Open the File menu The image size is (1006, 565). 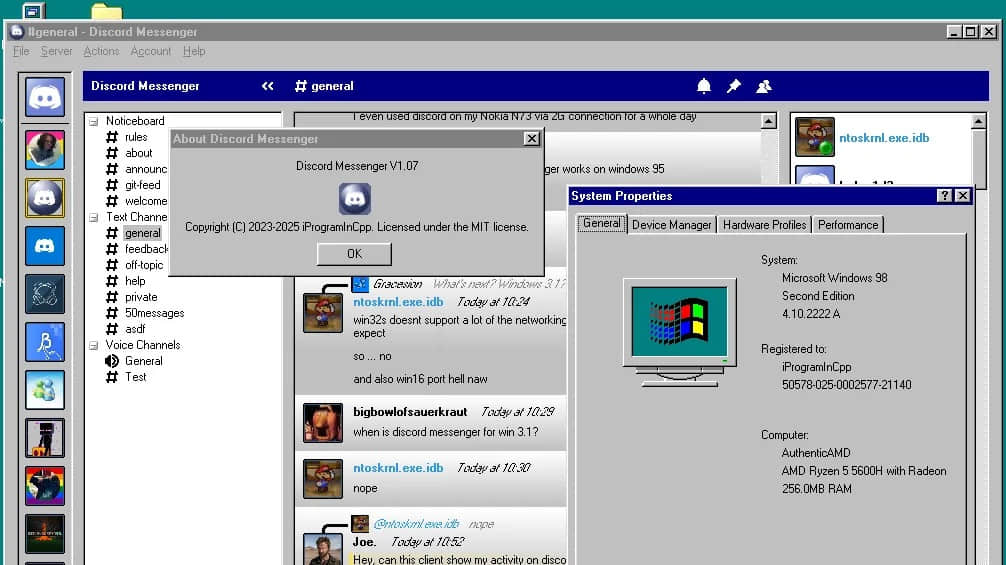tap(21, 51)
